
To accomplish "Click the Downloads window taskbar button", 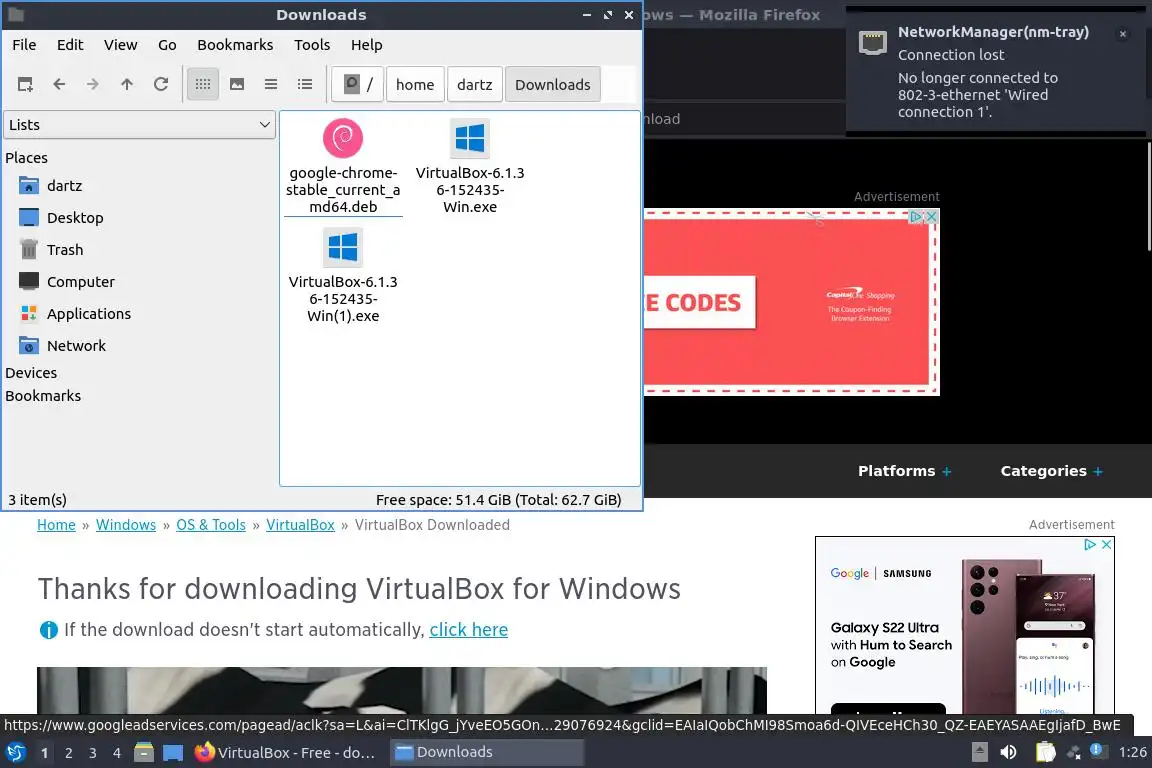I will point(486,753).
